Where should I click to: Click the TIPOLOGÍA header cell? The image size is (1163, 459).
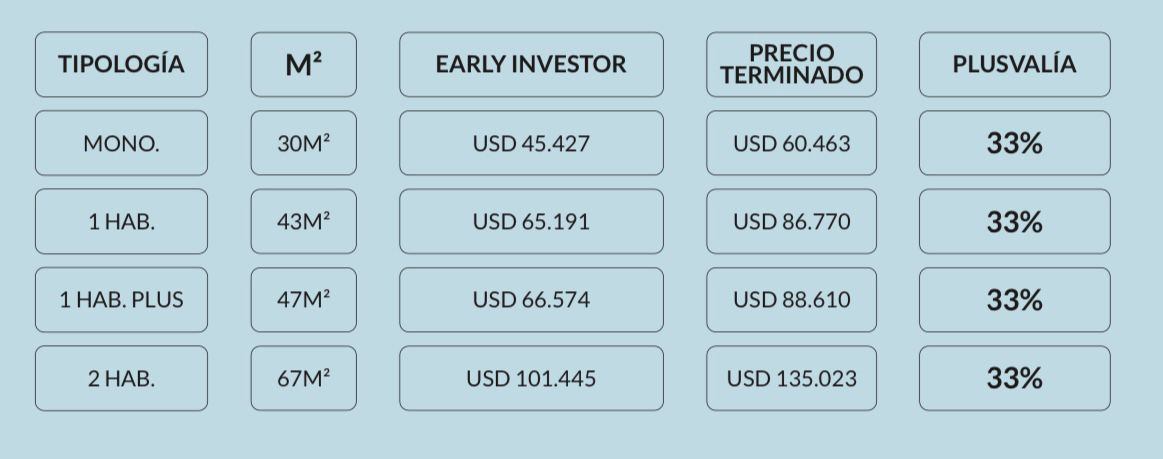pos(121,65)
